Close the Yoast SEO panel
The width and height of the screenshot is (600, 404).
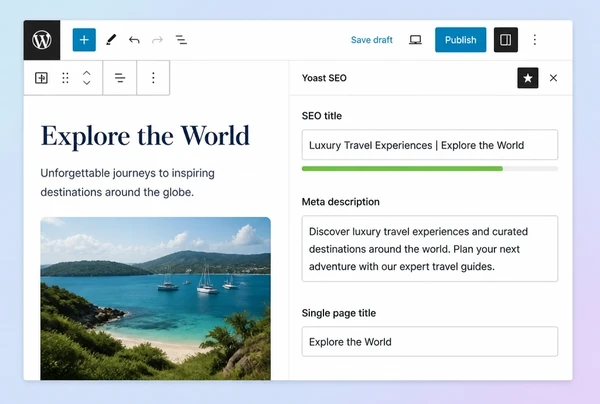pos(553,78)
